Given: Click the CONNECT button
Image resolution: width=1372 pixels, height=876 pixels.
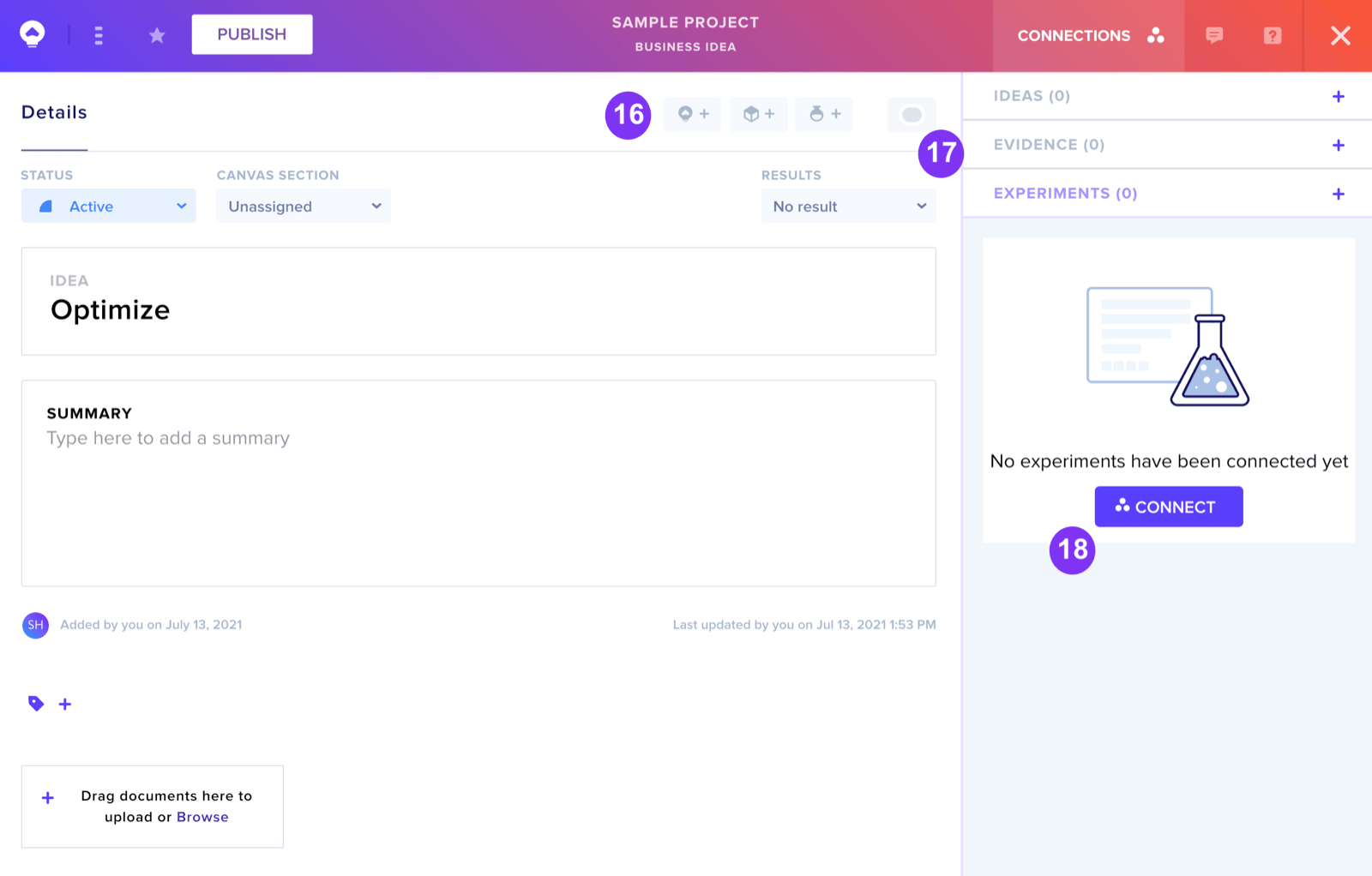Looking at the screenshot, I should click(x=1169, y=507).
